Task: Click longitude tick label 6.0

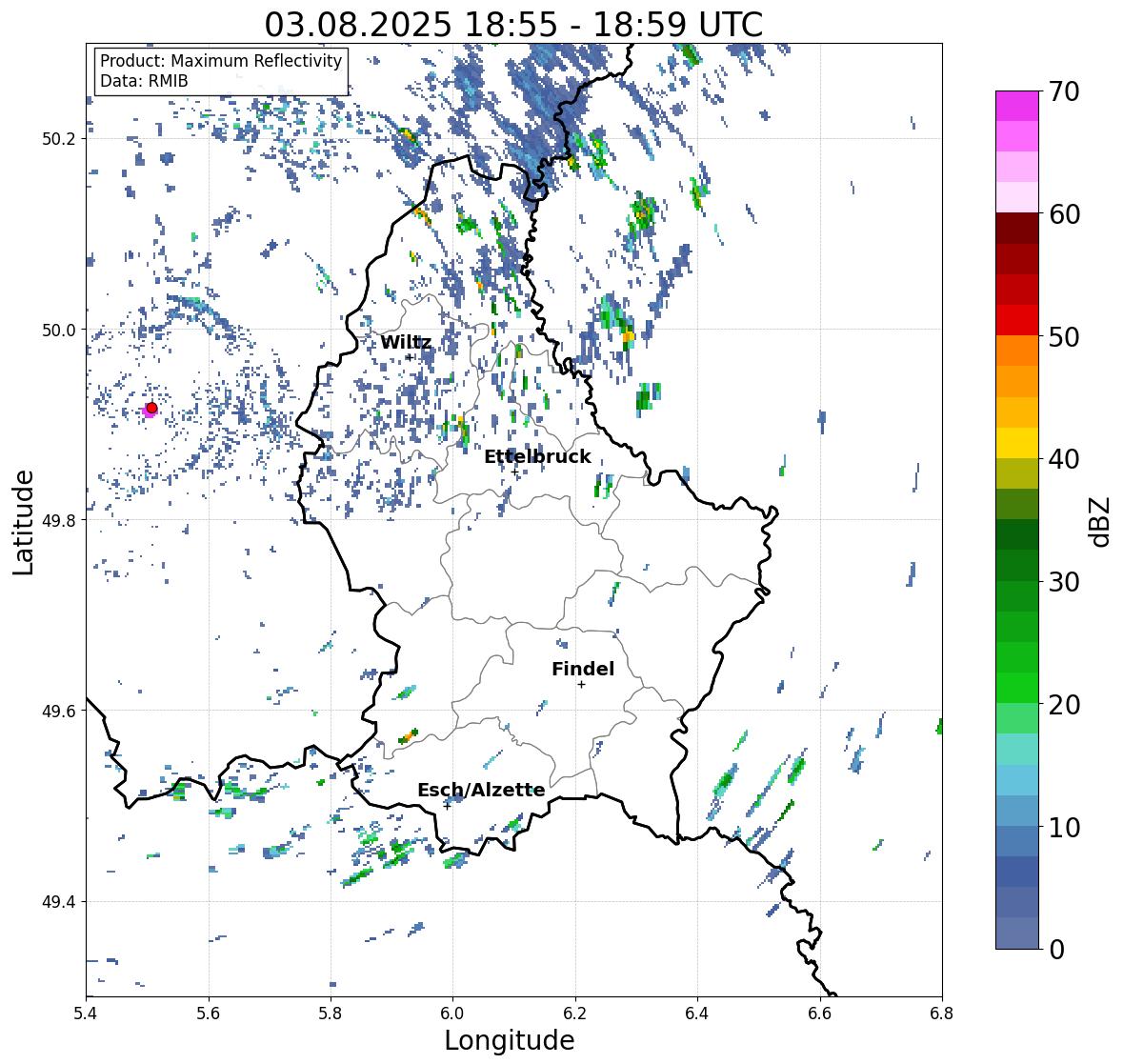Action: click(452, 1013)
